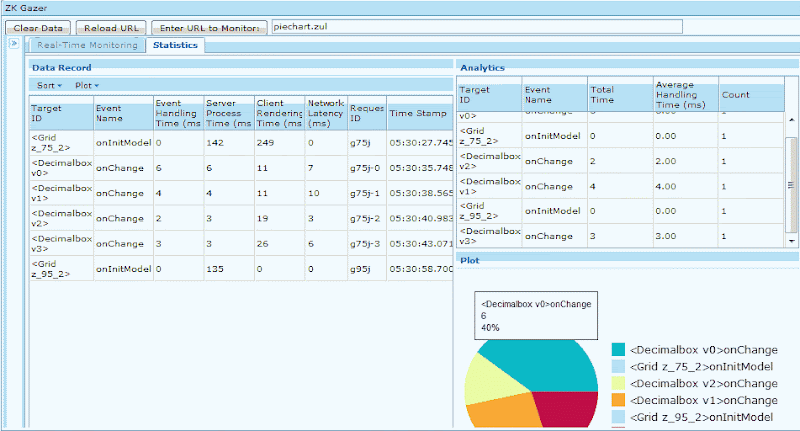Select the Decimalbox v3 data record row

click(x=241, y=244)
